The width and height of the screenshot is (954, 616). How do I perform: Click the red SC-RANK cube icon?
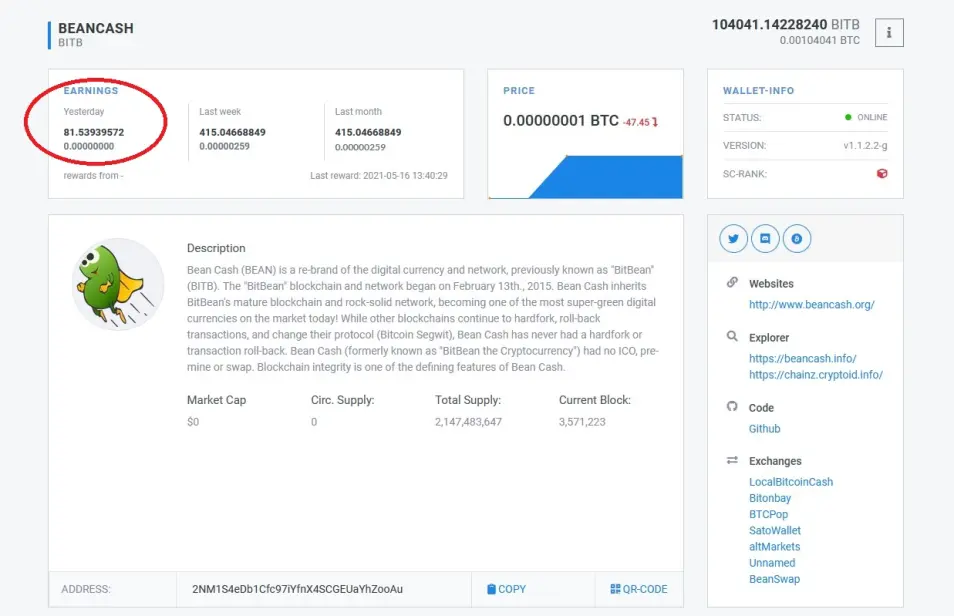click(x=882, y=173)
